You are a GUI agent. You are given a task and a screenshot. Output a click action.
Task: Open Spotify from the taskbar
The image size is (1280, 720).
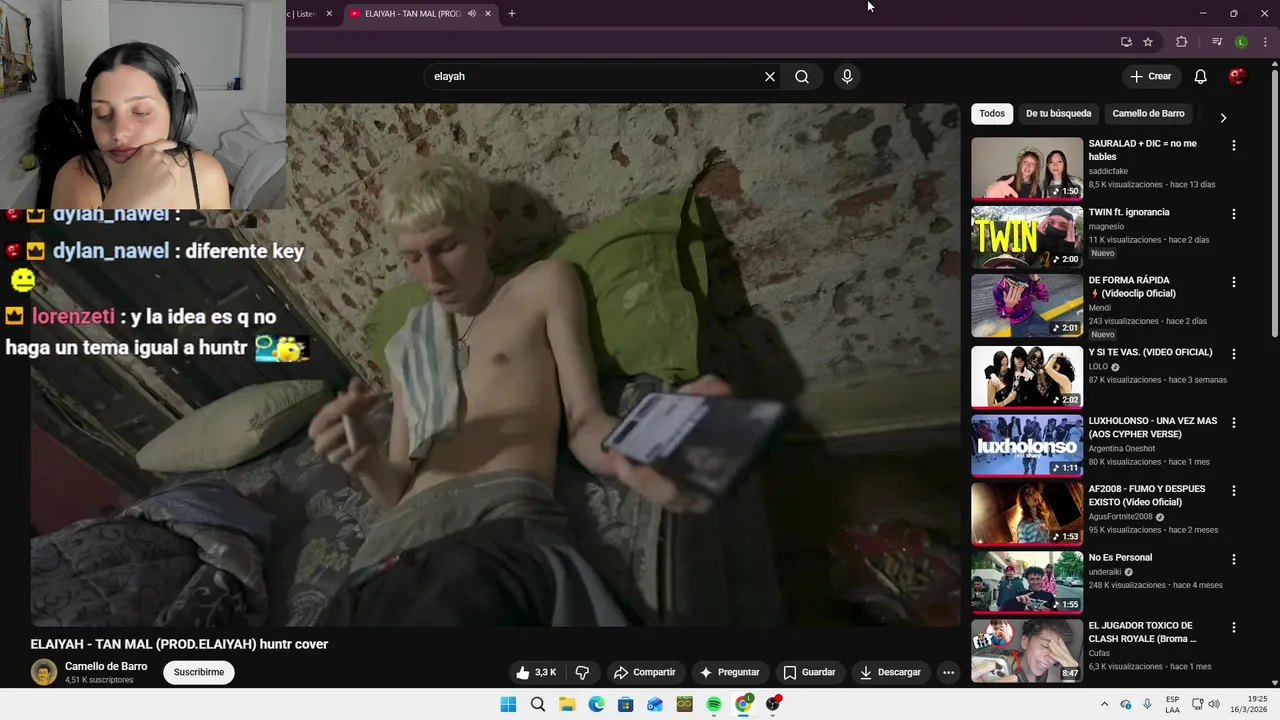(x=714, y=704)
